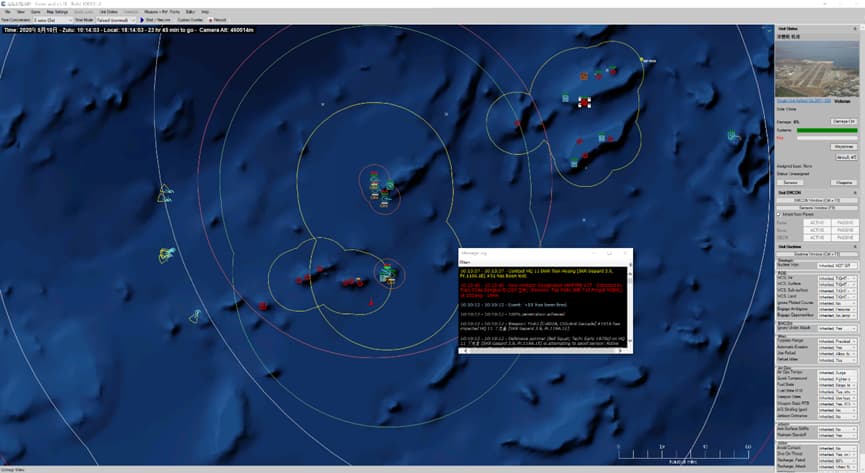Open the Editor menu
865x473 pixels.
click(190, 12)
